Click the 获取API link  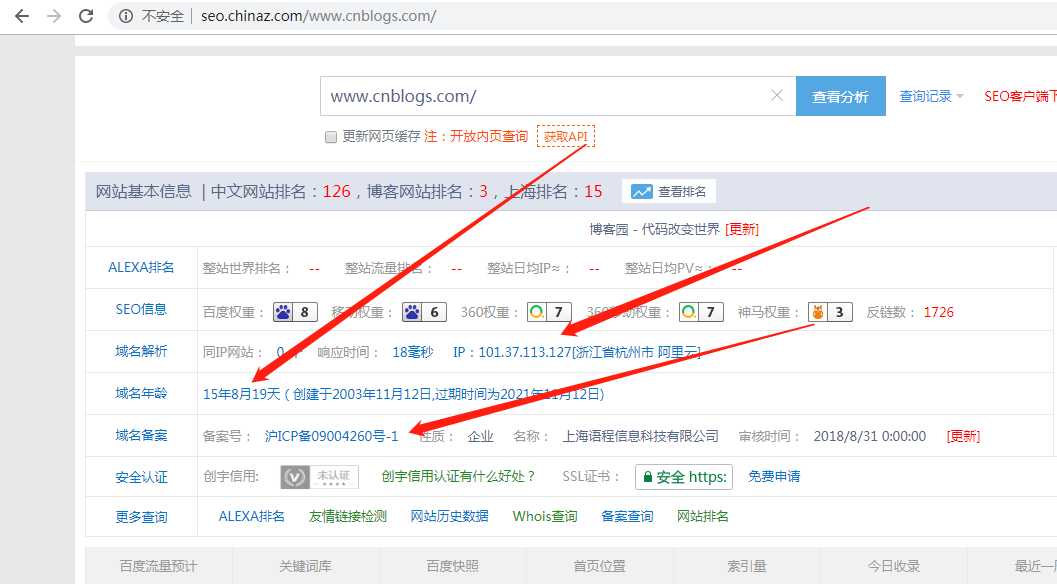(x=566, y=136)
